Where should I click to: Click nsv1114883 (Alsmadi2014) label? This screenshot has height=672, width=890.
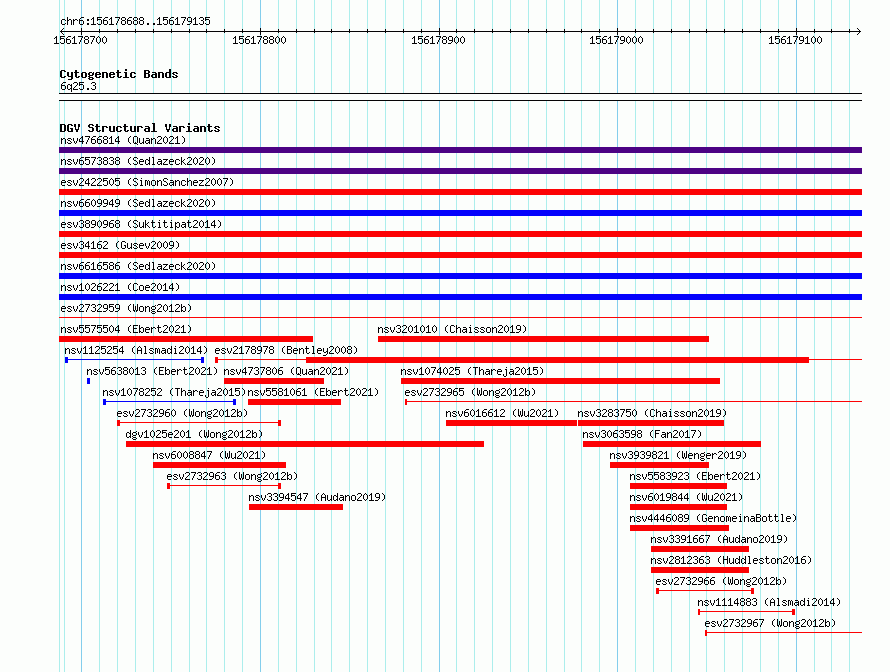pos(769,602)
